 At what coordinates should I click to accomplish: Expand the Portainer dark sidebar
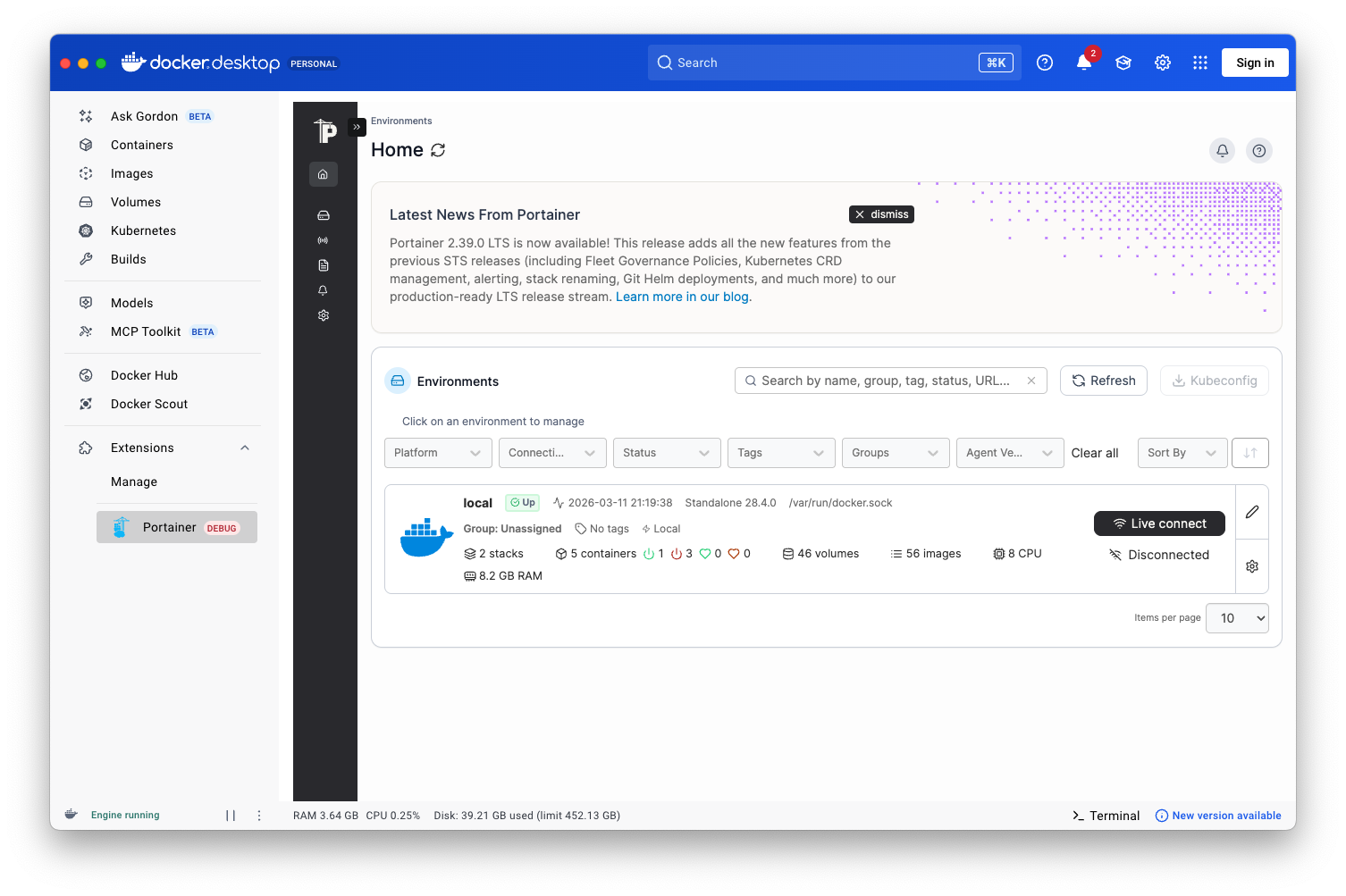pyautogui.click(x=357, y=127)
